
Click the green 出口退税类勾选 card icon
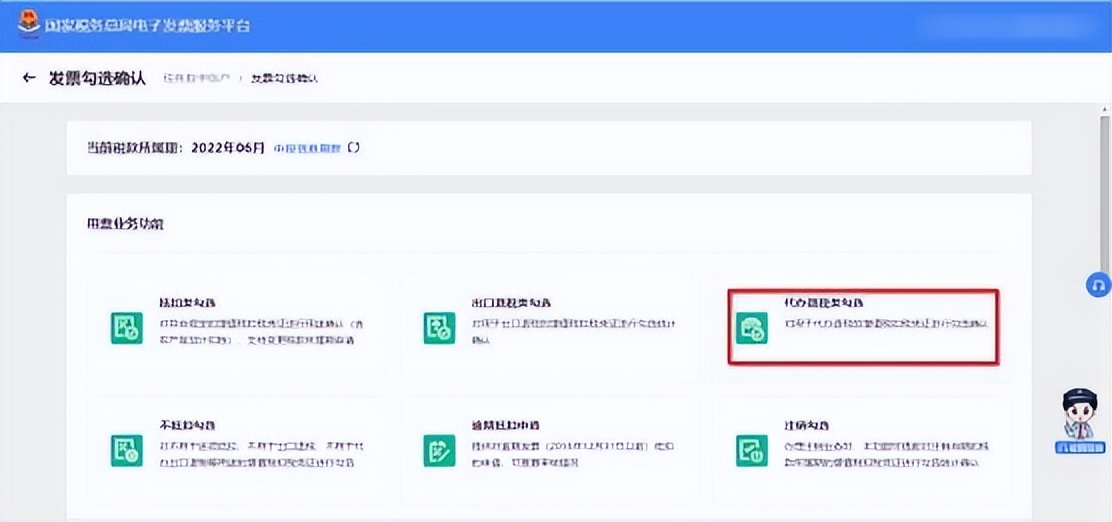point(439,328)
